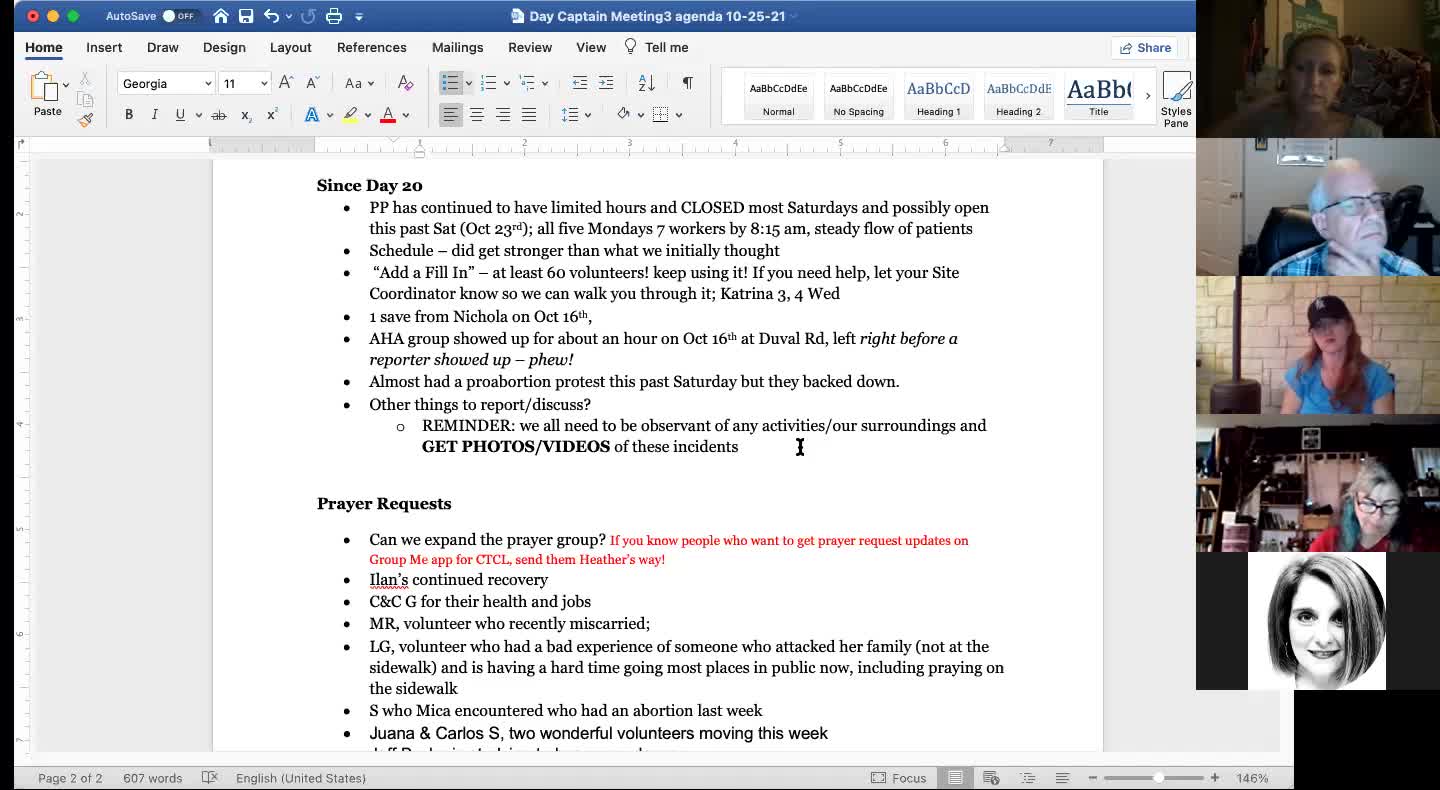
Task: Apply subscript formatting
Action: pos(246,115)
